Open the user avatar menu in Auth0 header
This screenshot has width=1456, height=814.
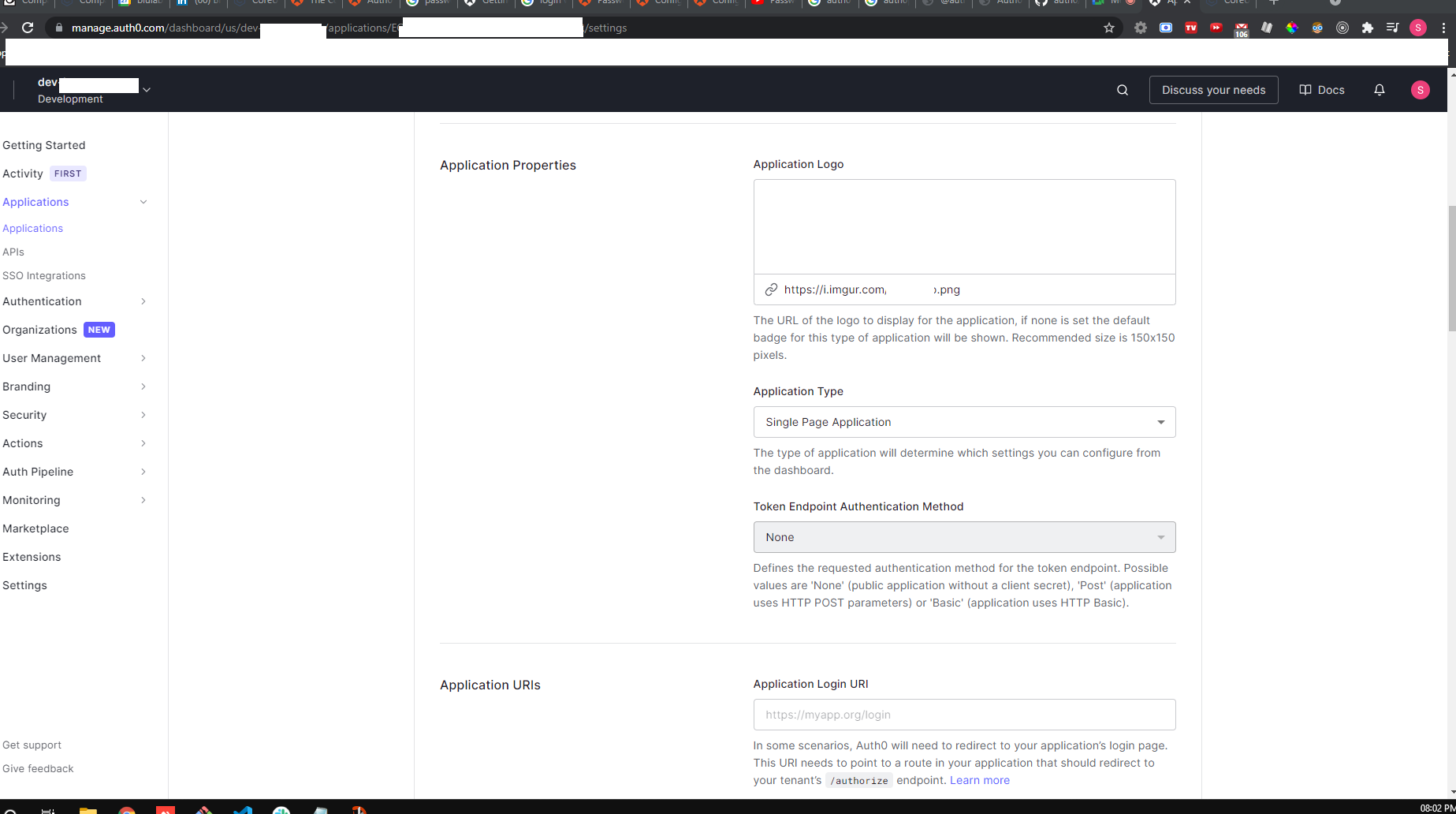(x=1420, y=90)
